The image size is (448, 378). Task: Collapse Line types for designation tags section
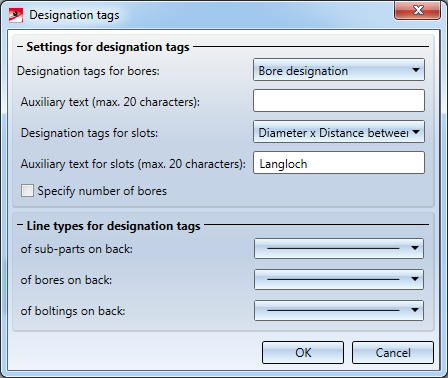pos(20,226)
